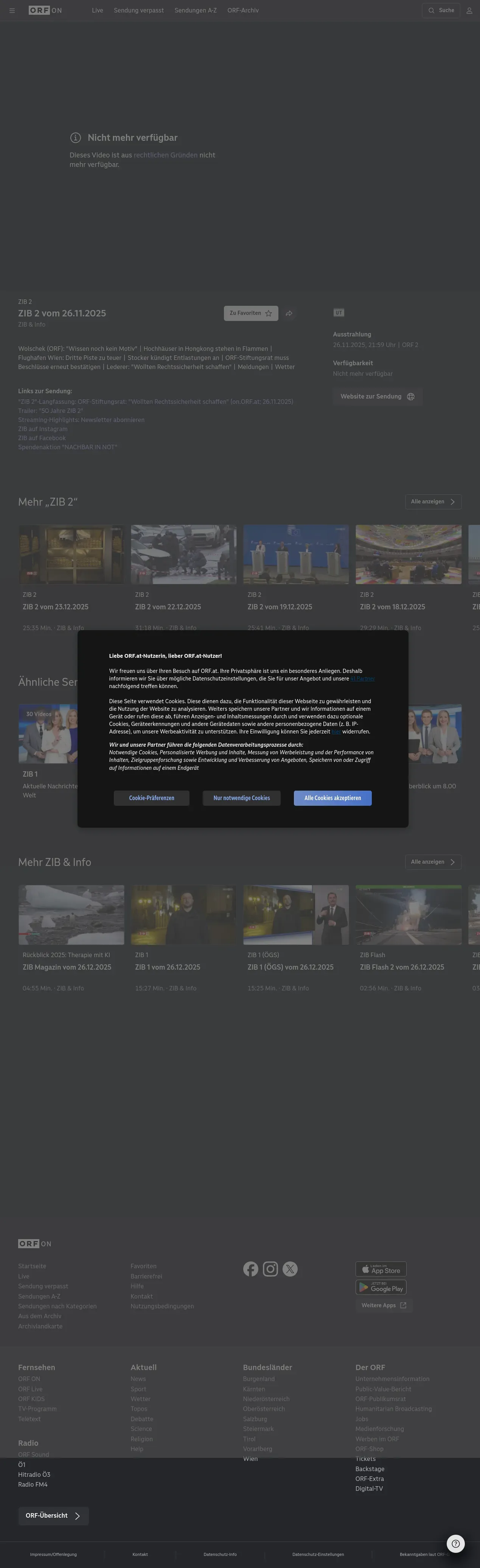Open the X (Twitter) icon in footer

[290, 1269]
